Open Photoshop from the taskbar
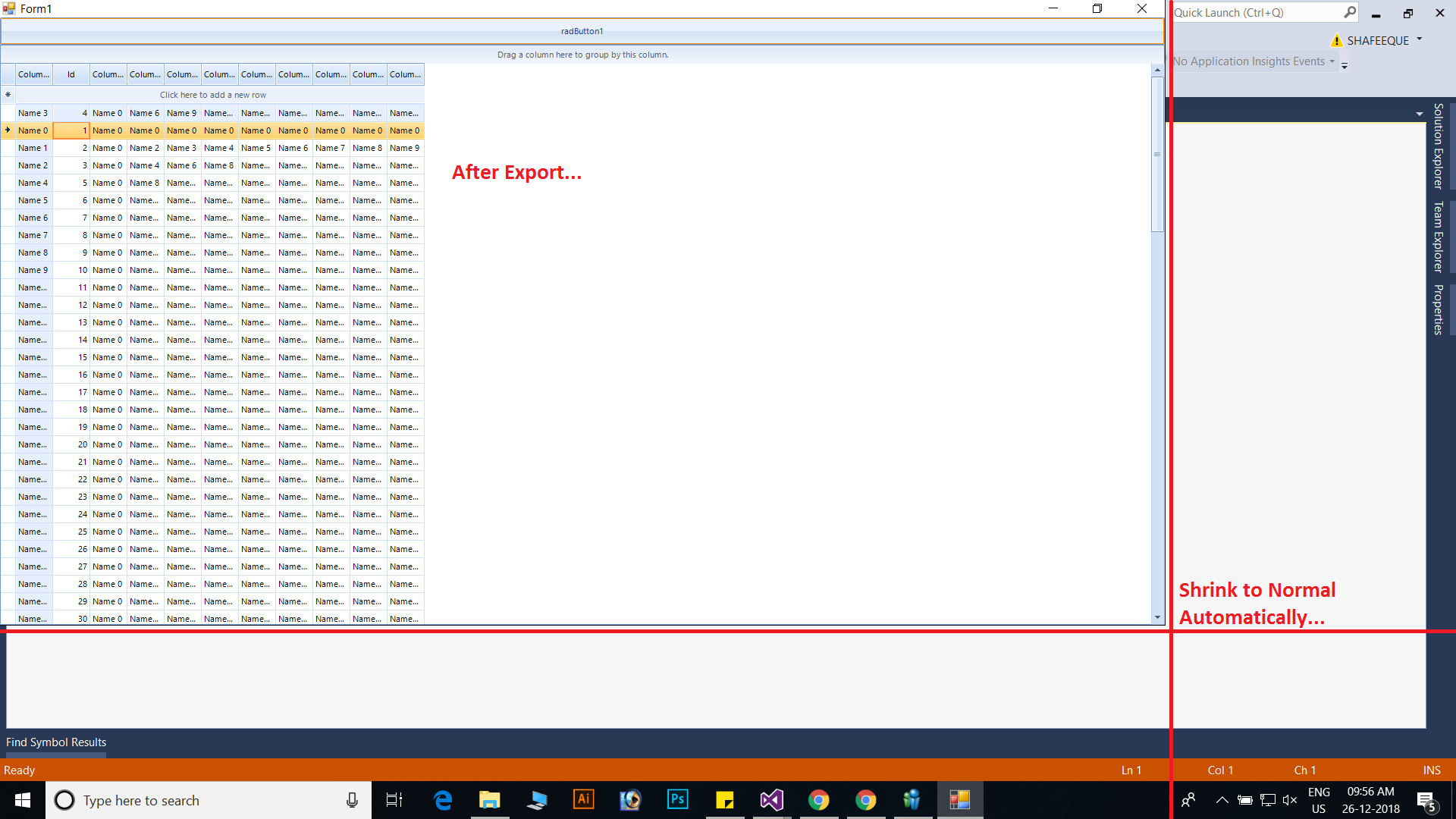1456x819 pixels. point(677,800)
